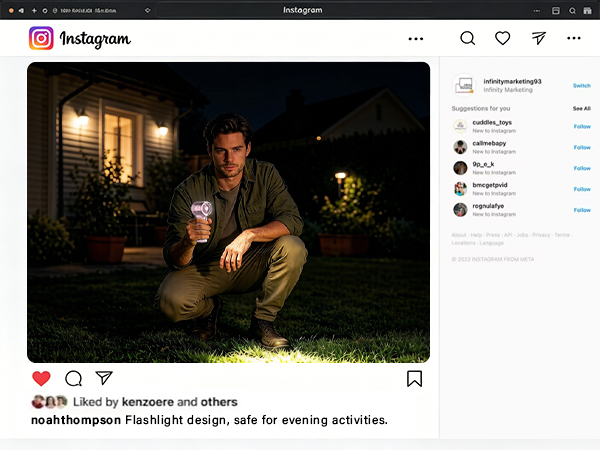This screenshot has width=600, height=450.
Task: Open callmebapy avatar in suggestions
Action: pos(460,147)
